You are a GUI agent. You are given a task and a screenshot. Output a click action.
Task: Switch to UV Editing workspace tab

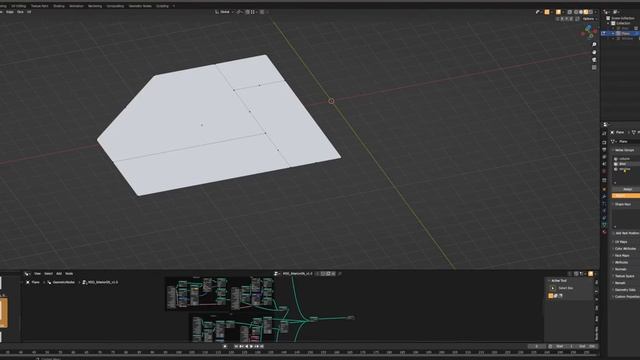click(x=18, y=6)
